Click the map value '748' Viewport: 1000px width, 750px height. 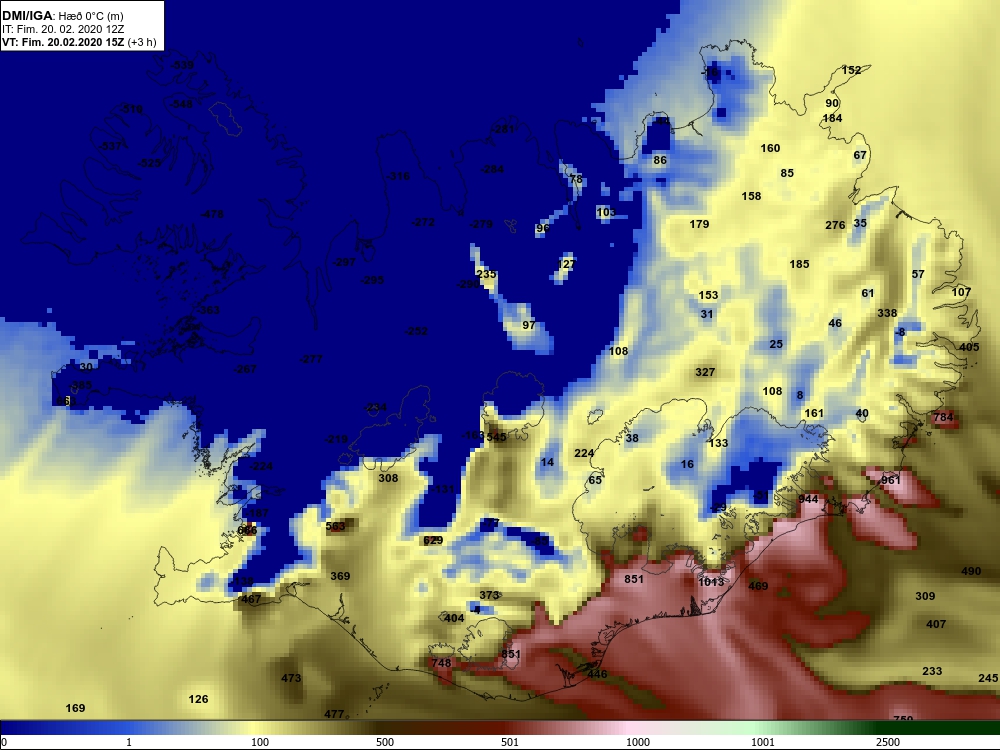pyautogui.click(x=441, y=663)
